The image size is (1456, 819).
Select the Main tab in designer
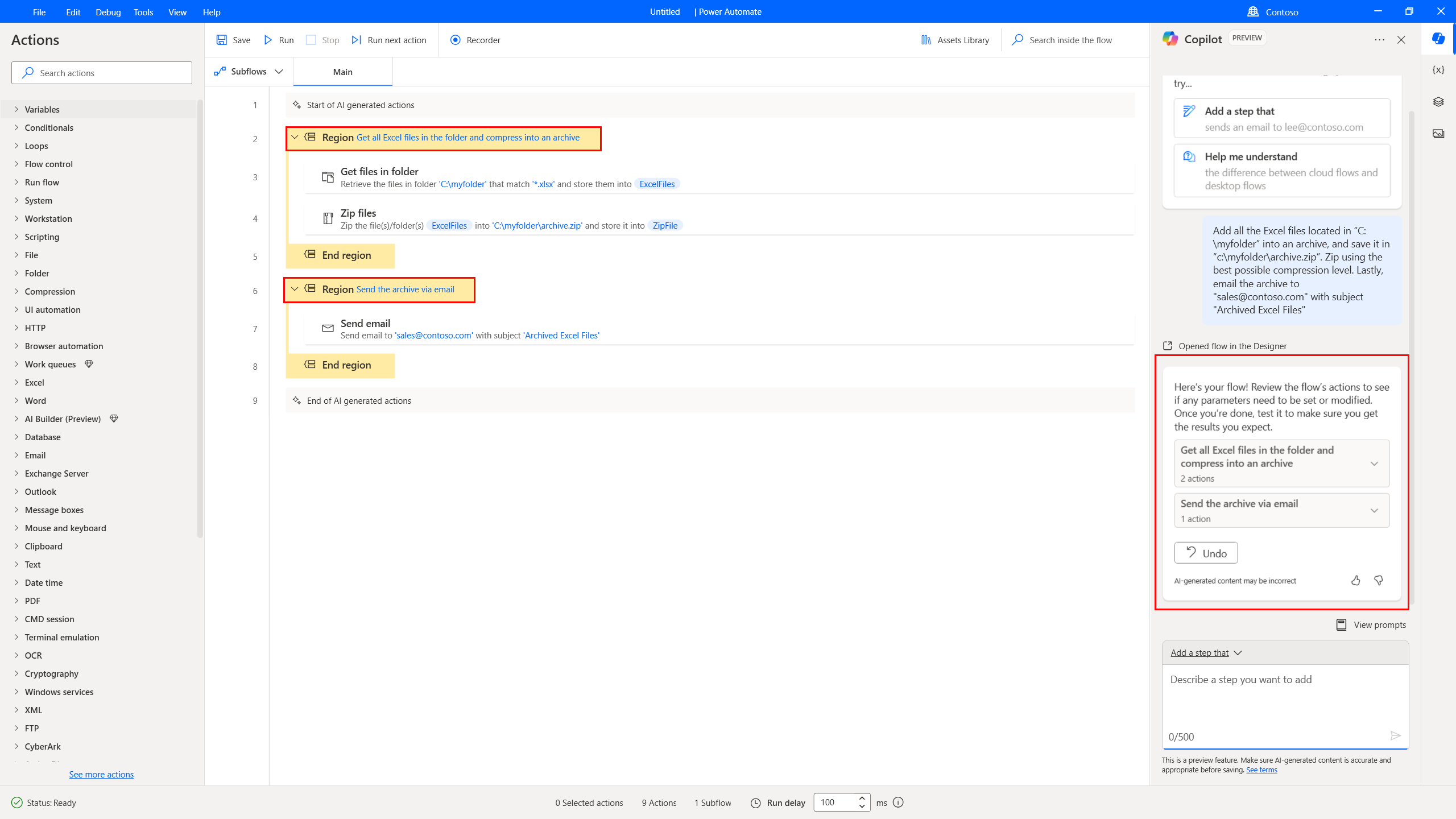point(342,71)
